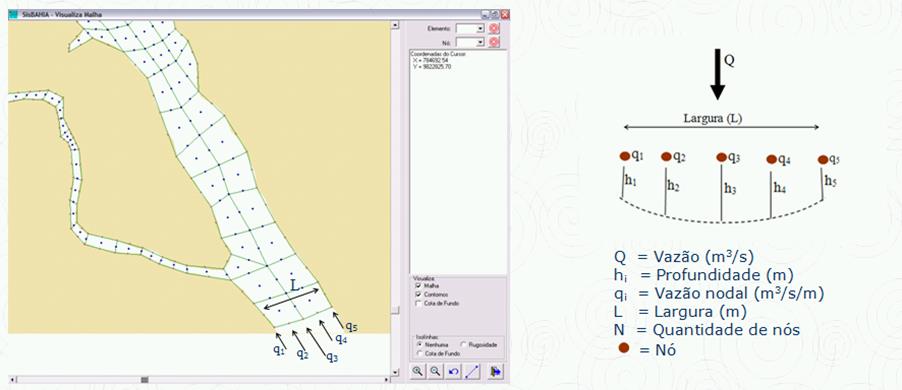Click the SisBAHIA title bar app icon
902x390 pixels.
(x=13, y=14)
